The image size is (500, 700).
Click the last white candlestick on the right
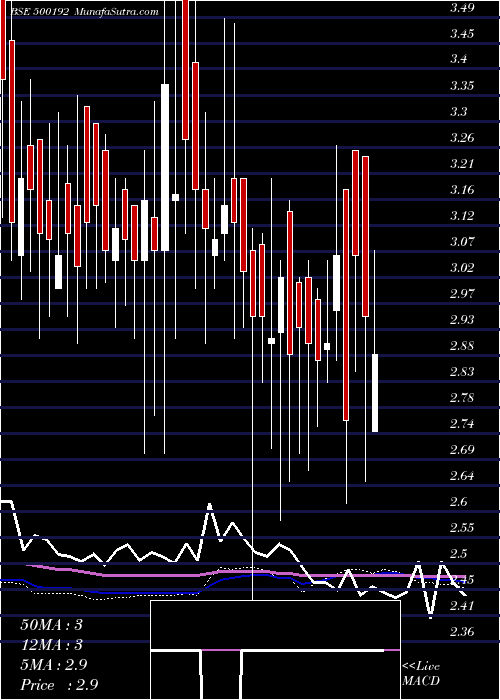pyautogui.click(x=375, y=393)
